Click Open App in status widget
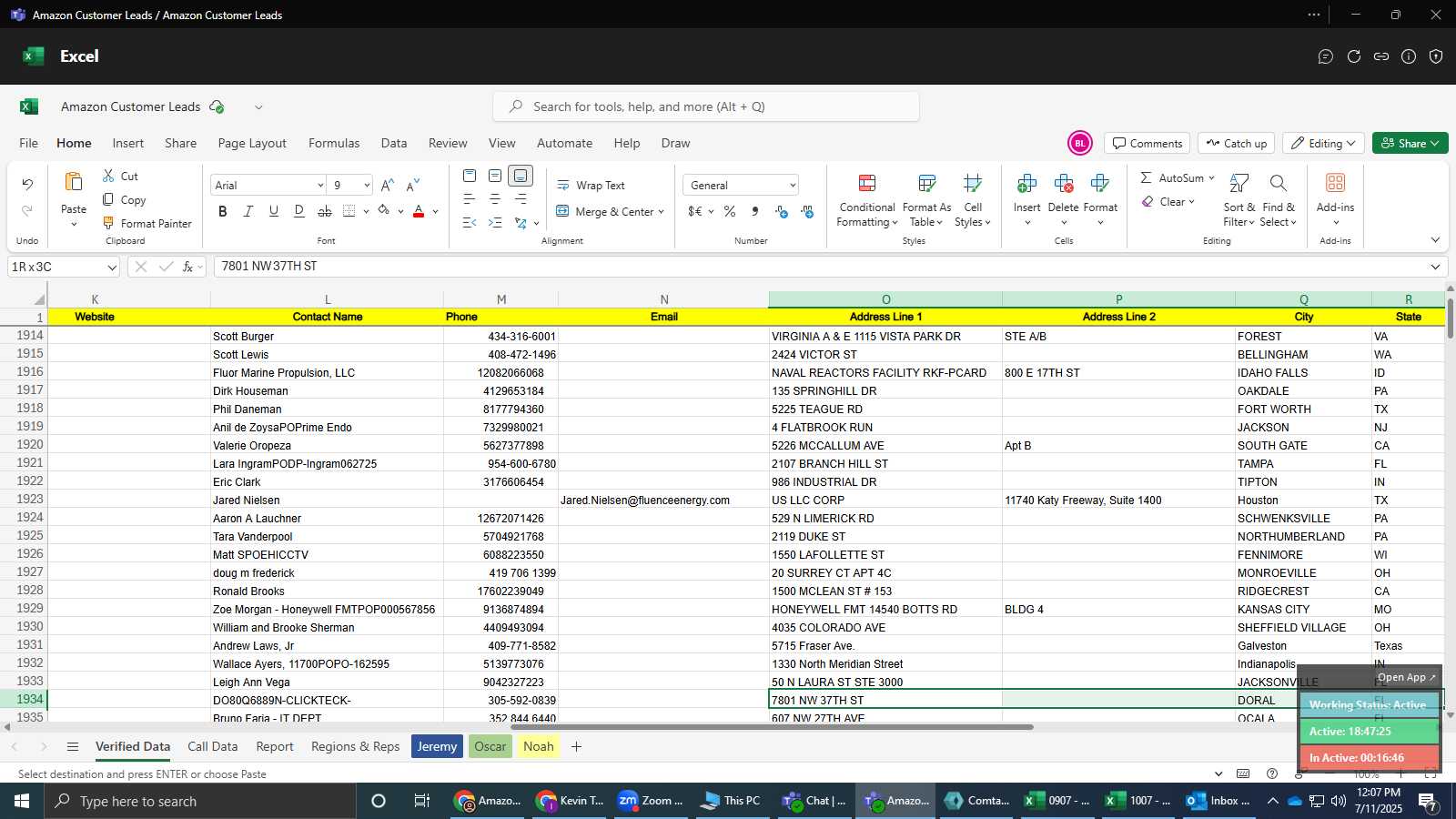 coord(1407,677)
